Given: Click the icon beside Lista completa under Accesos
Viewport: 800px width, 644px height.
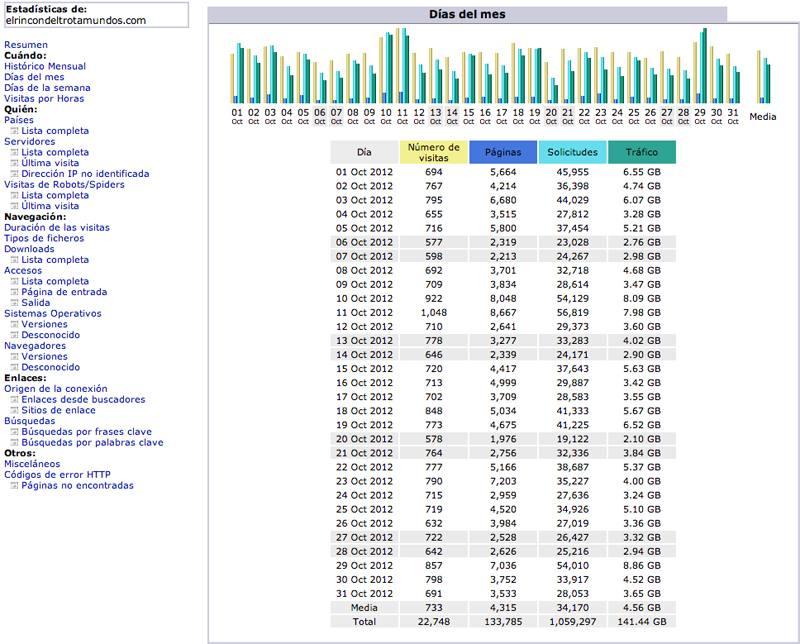Looking at the screenshot, I should (15, 282).
